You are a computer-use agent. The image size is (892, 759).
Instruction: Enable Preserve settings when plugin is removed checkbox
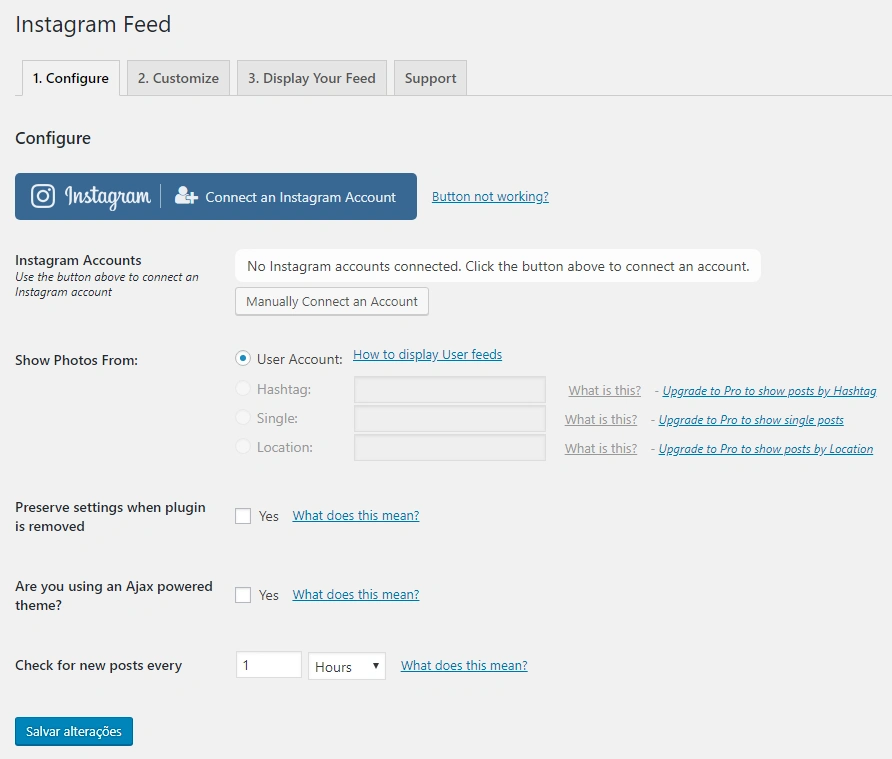coord(243,516)
